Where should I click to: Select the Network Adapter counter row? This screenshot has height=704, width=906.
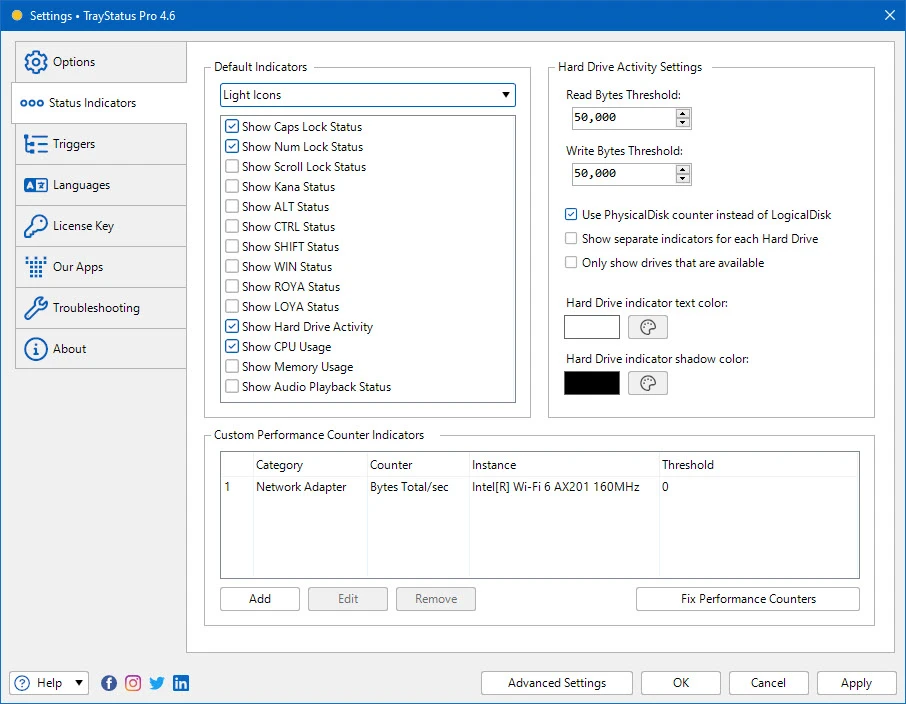pyautogui.click(x=540, y=487)
